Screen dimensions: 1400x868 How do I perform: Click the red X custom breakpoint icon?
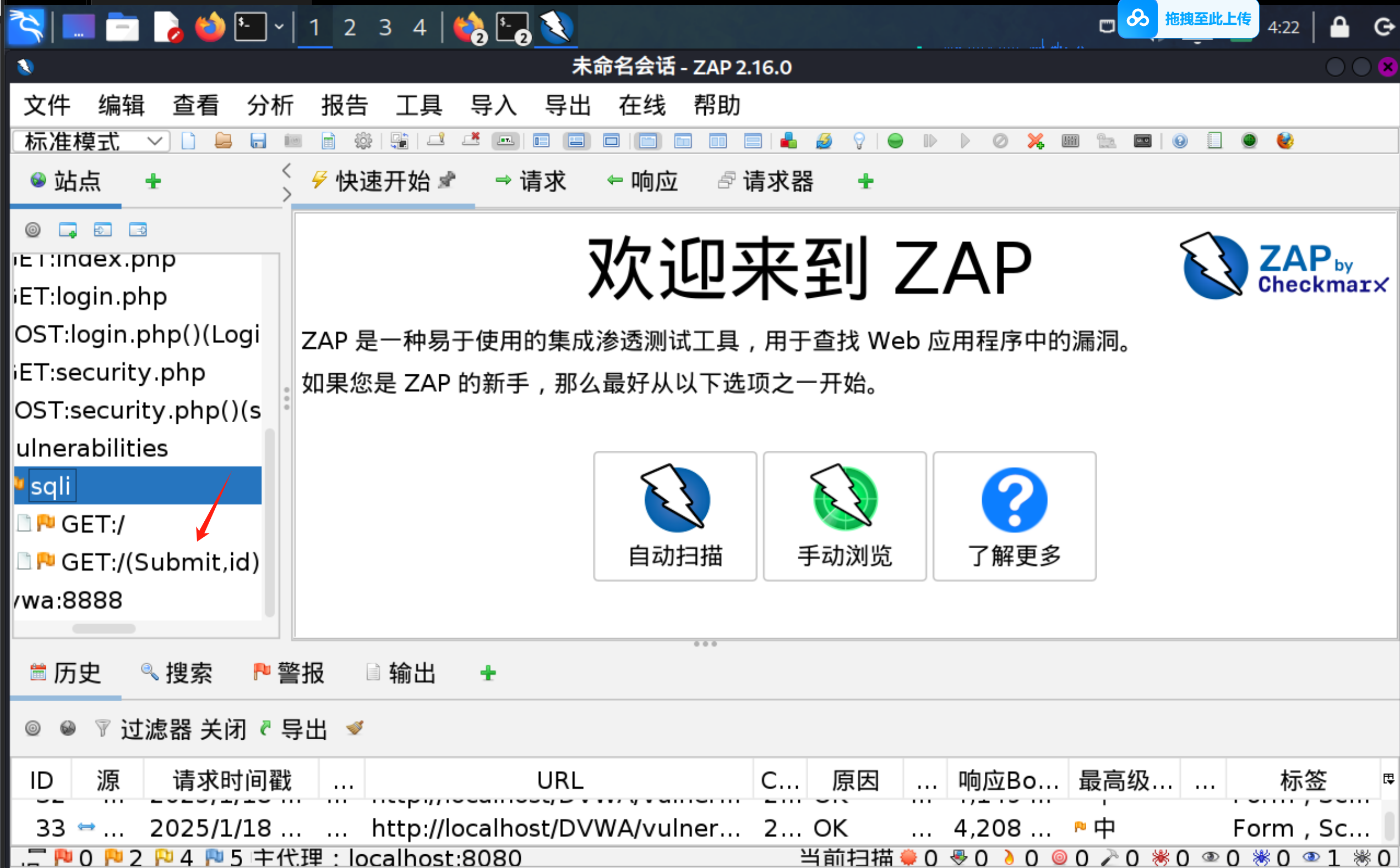pos(1035,141)
